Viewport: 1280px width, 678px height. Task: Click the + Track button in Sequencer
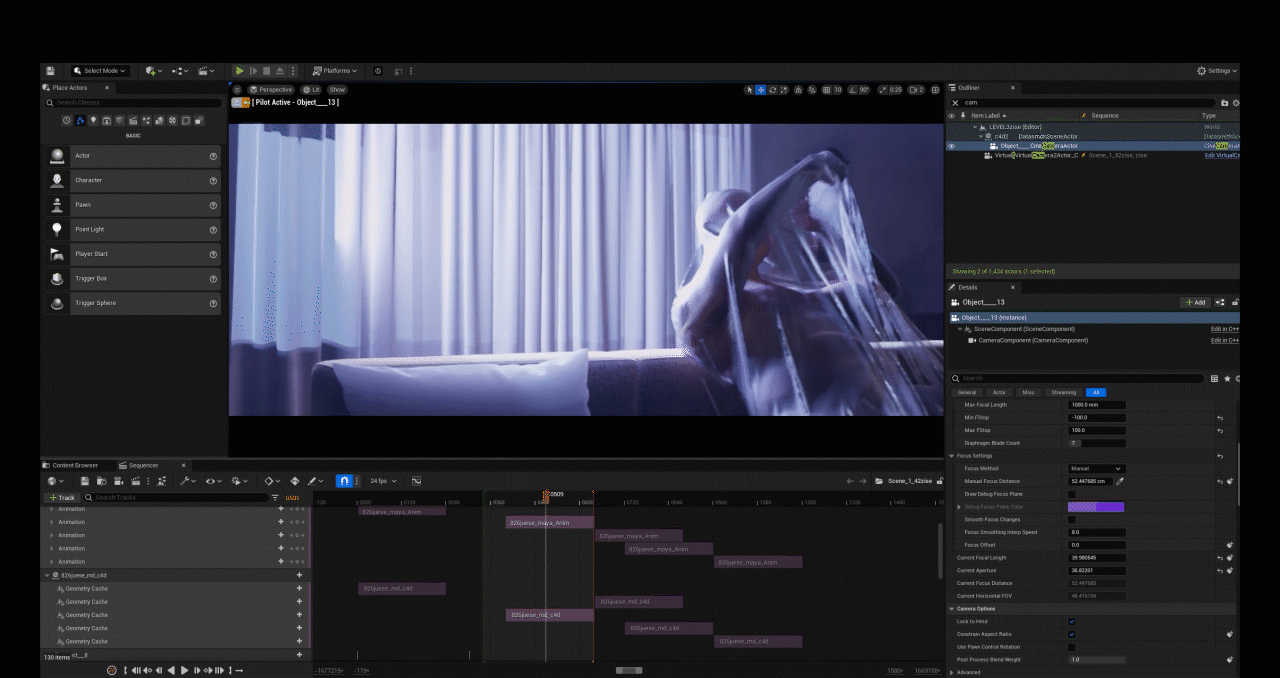62,497
